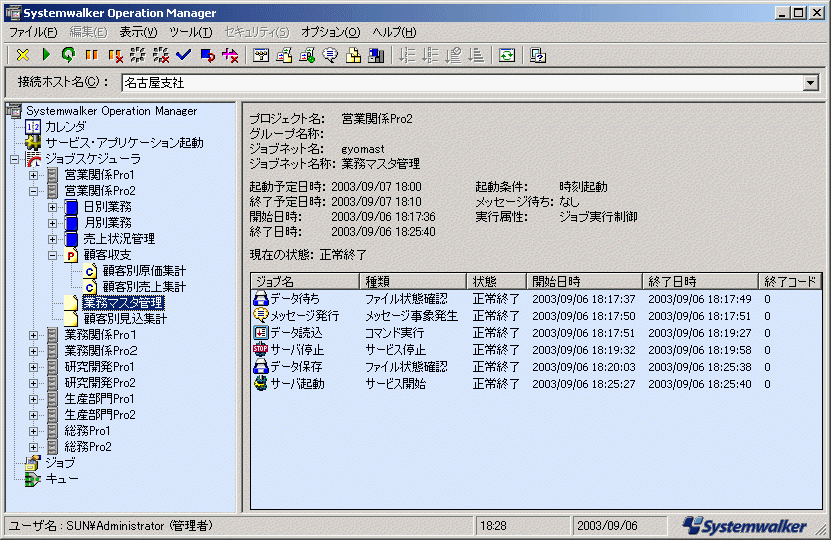
Task: Sort by the 終了コード column header
Action: click(x=790, y=281)
